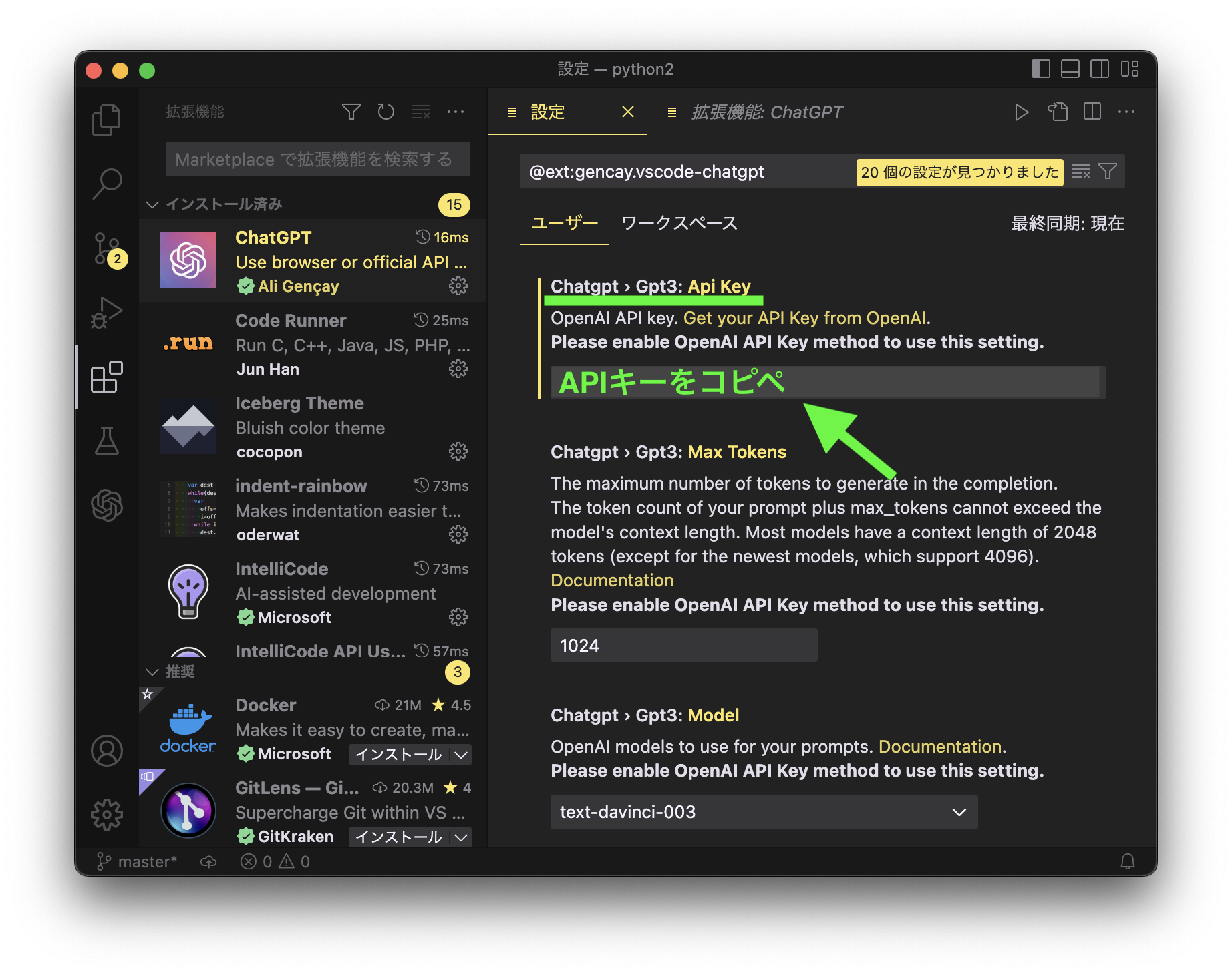Click the Max Tokens field showing 1024
The height and width of the screenshot is (975, 1232).
click(683, 646)
